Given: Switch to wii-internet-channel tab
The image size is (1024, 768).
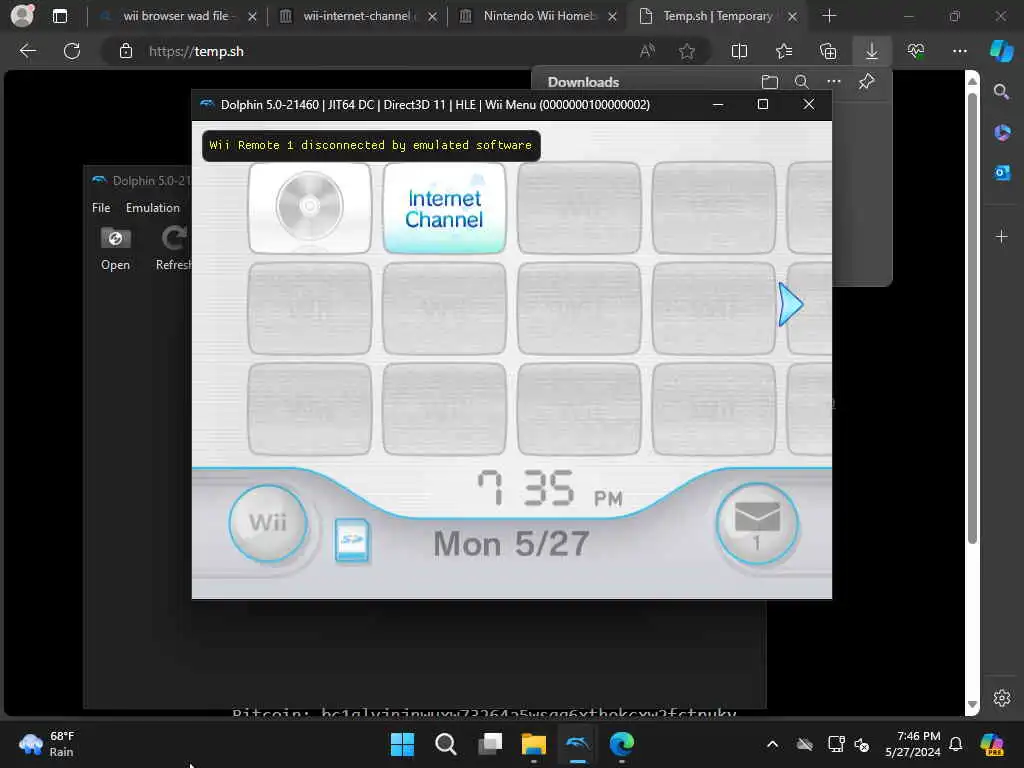Looking at the screenshot, I should [357, 16].
